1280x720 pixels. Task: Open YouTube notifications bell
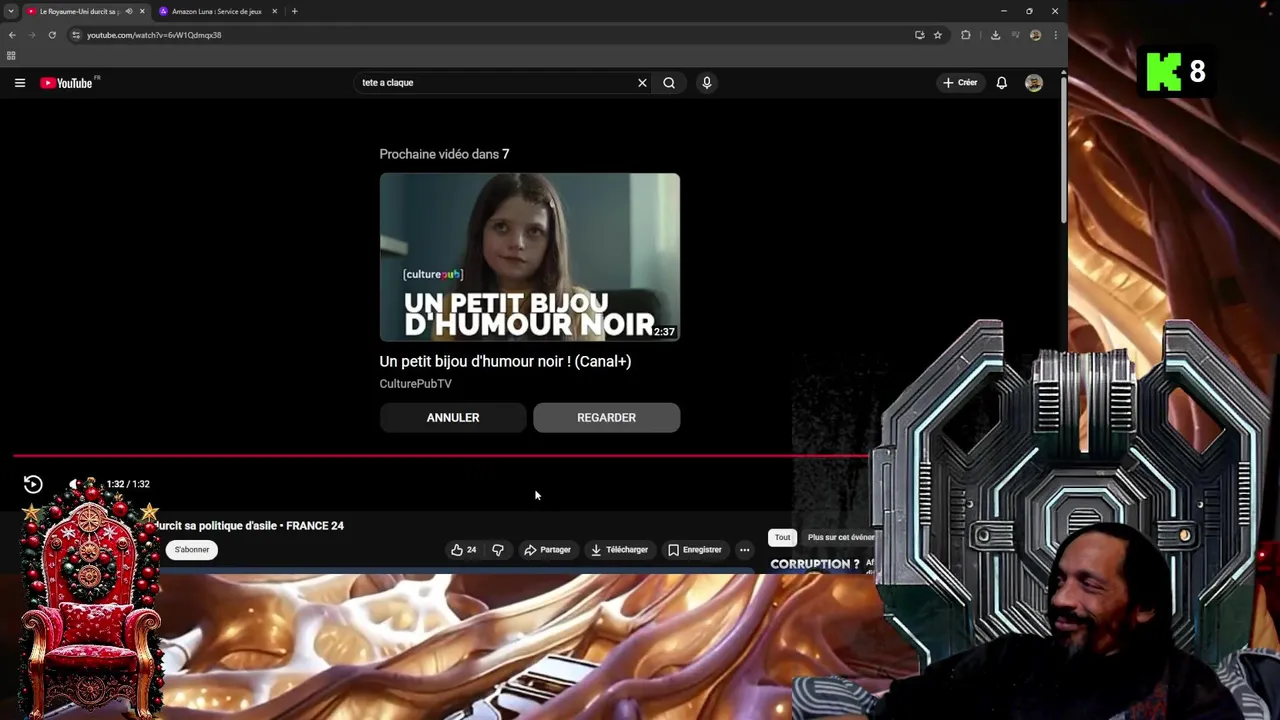tap(1001, 83)
